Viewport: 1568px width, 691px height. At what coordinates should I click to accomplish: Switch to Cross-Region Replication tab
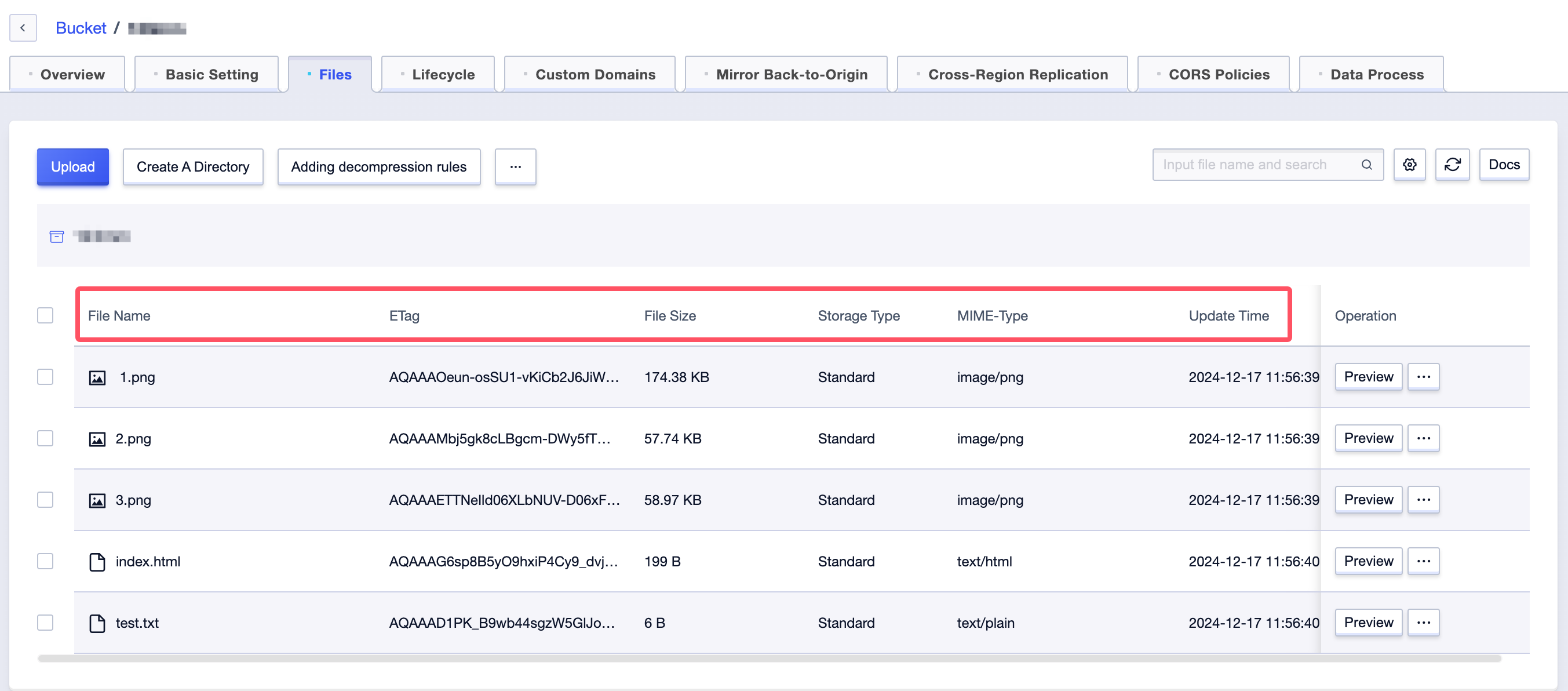pyautogui.click(x=1012, y=74)
